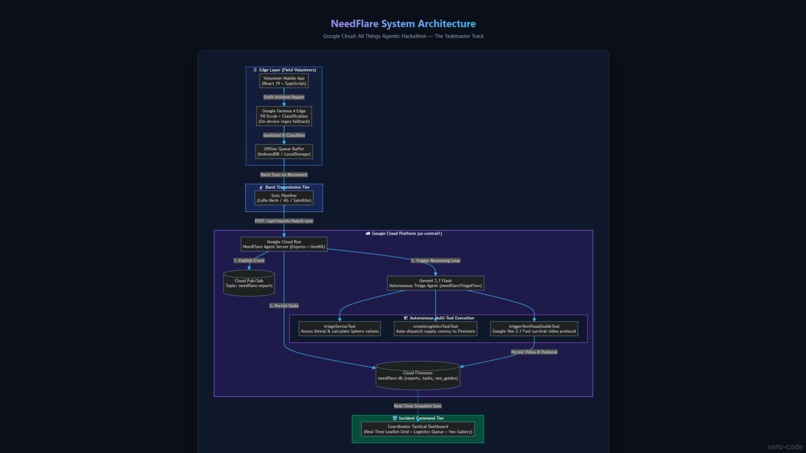
Task: Select the Volunteer Mobile App node
Action: click(284, 81)
